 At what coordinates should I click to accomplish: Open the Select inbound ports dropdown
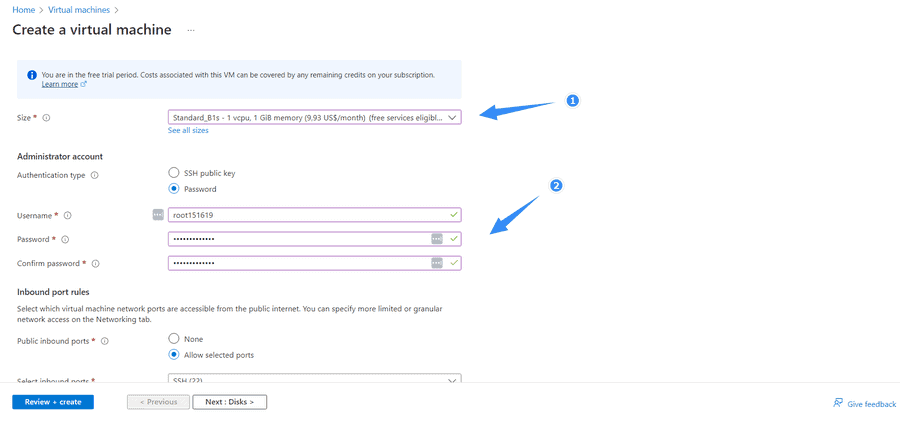(315, 379)
